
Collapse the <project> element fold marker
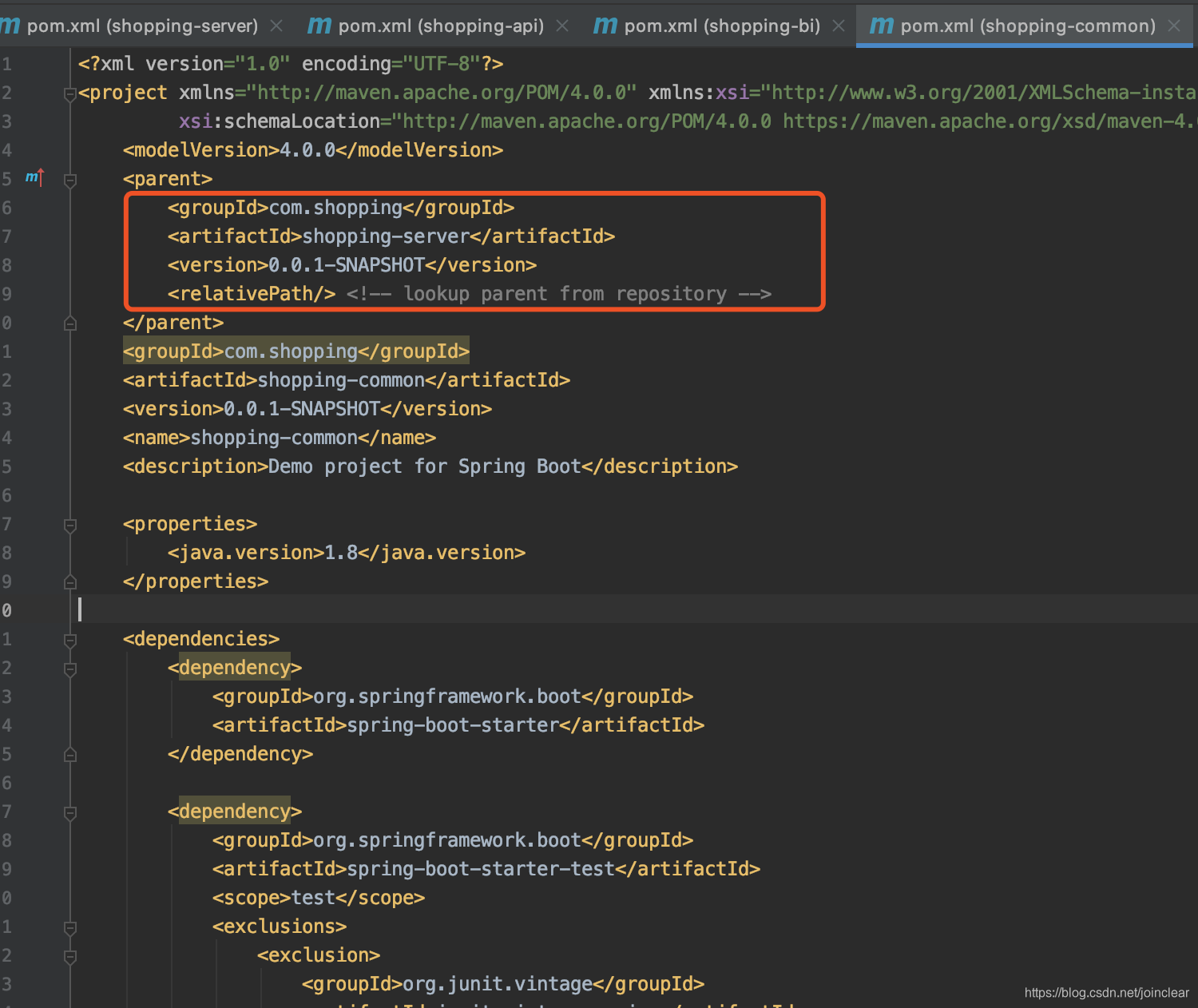(x=70, y=94)
